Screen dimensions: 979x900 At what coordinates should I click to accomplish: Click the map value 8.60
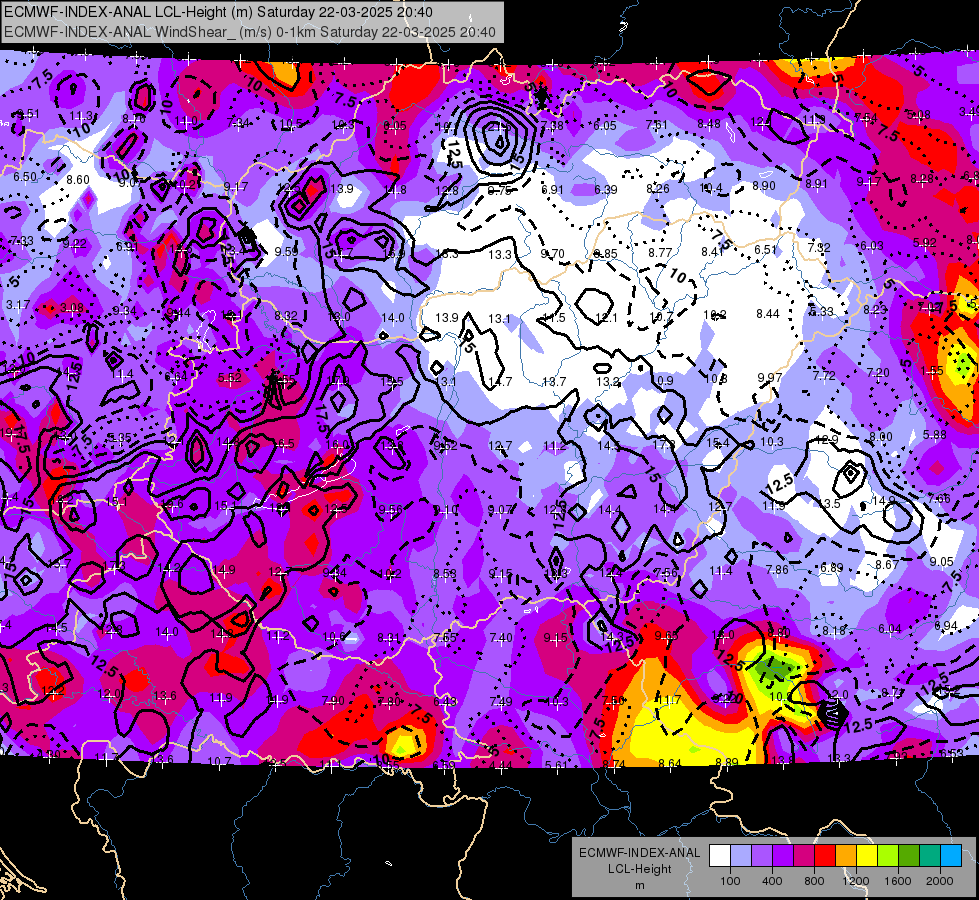click(78, 179)
